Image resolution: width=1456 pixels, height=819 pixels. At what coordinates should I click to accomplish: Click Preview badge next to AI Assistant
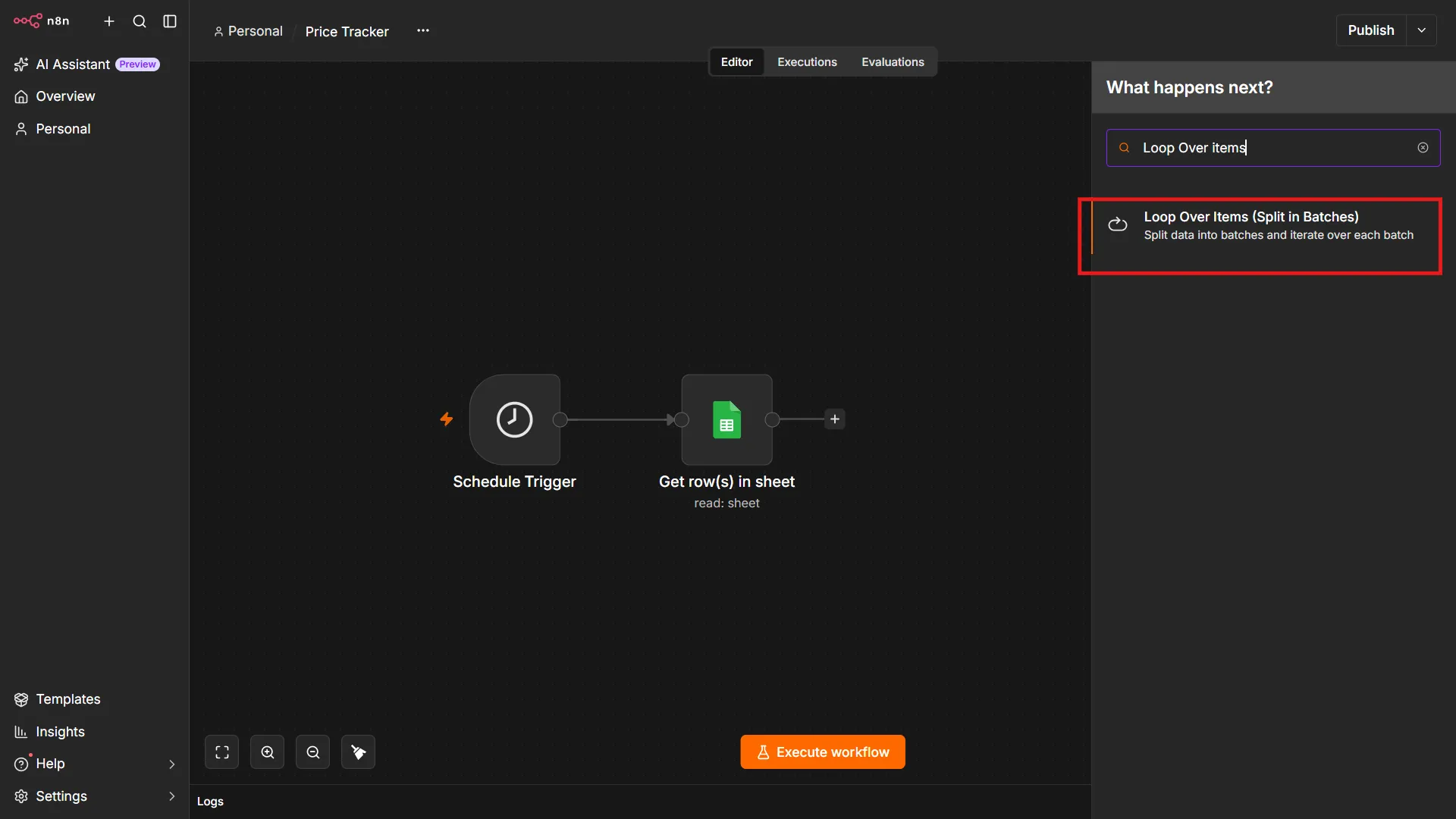point(137,64)
